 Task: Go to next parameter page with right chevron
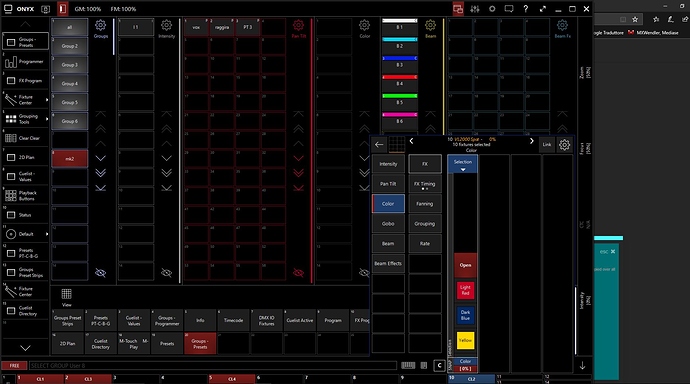coord(532,141)
